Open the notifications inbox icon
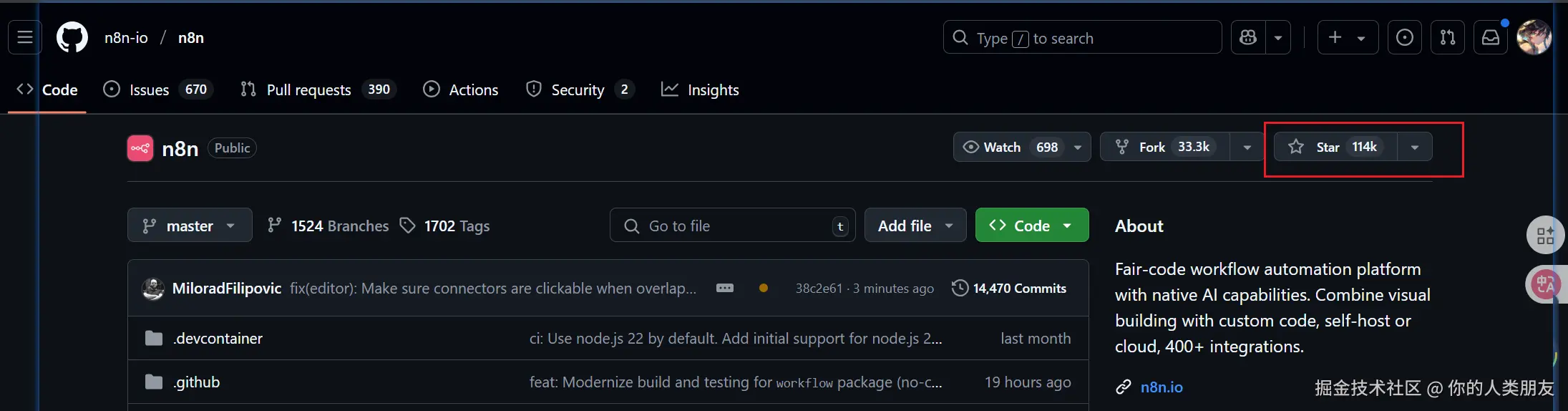1568x411 pixels. (x=1490, y=37)
